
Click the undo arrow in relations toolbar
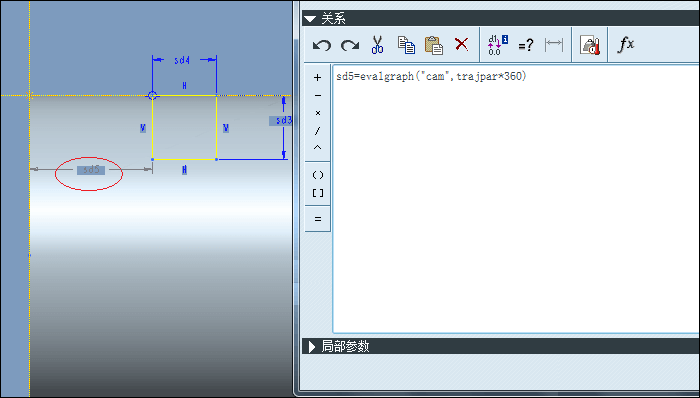tap(321, 45)
